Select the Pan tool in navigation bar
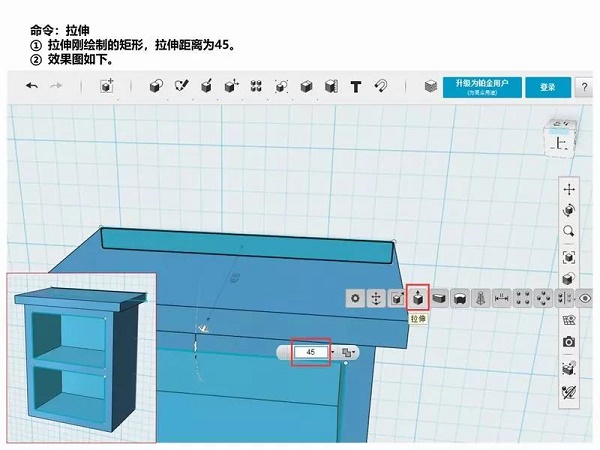The image size is (600, 450). pos(569,188)
